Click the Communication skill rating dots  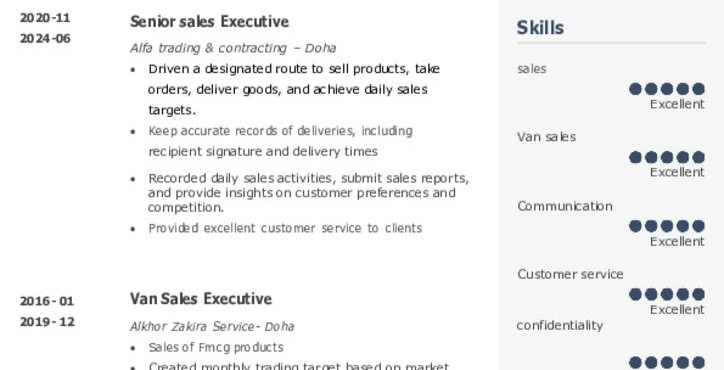pos(667,226)
